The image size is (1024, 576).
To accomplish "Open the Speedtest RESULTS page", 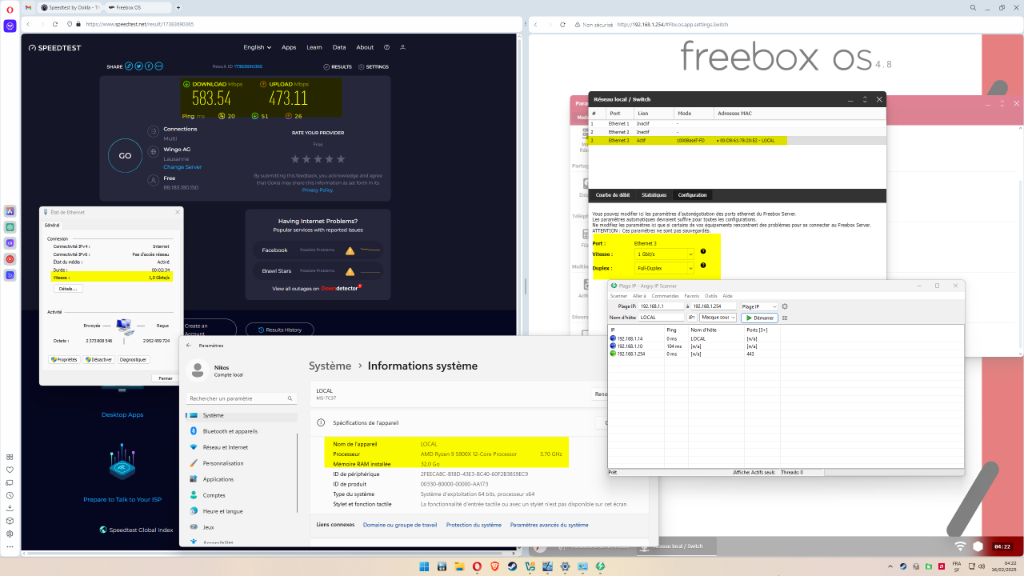I will pyautogui.click(x=338, y=67).
